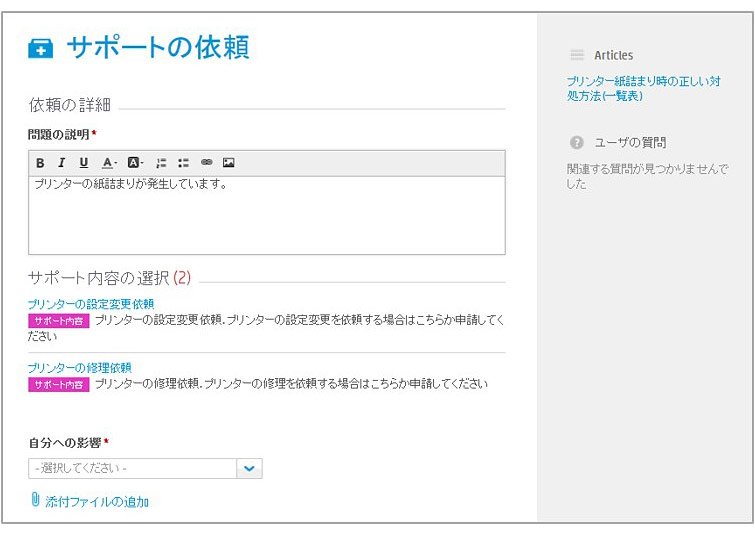Click the repair request description text
Screen dimensions: 755x535
(x=291, y=384)
